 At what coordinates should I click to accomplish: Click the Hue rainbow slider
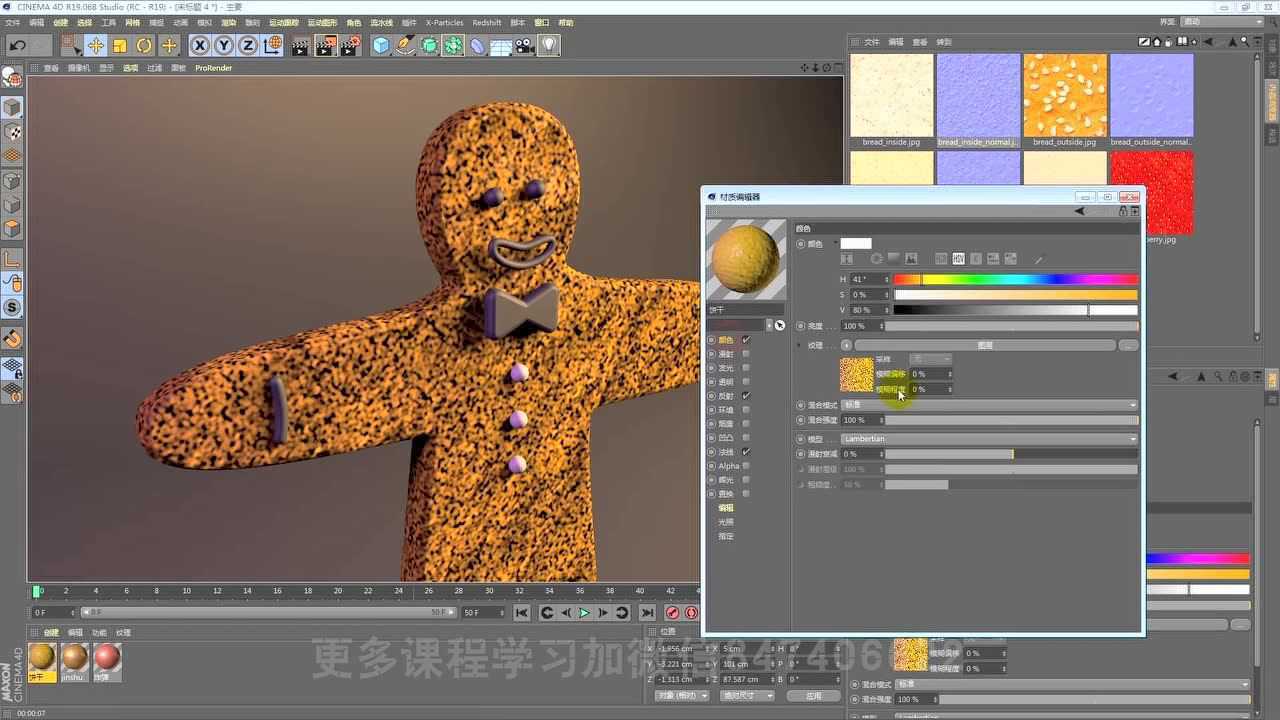[1016, 280]
